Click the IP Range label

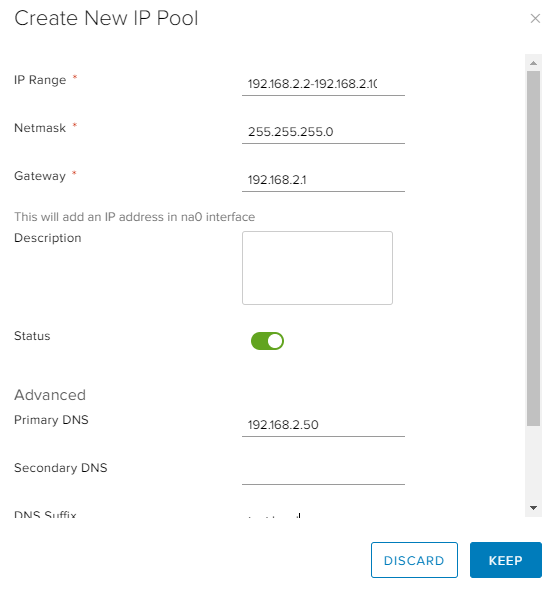40,80
